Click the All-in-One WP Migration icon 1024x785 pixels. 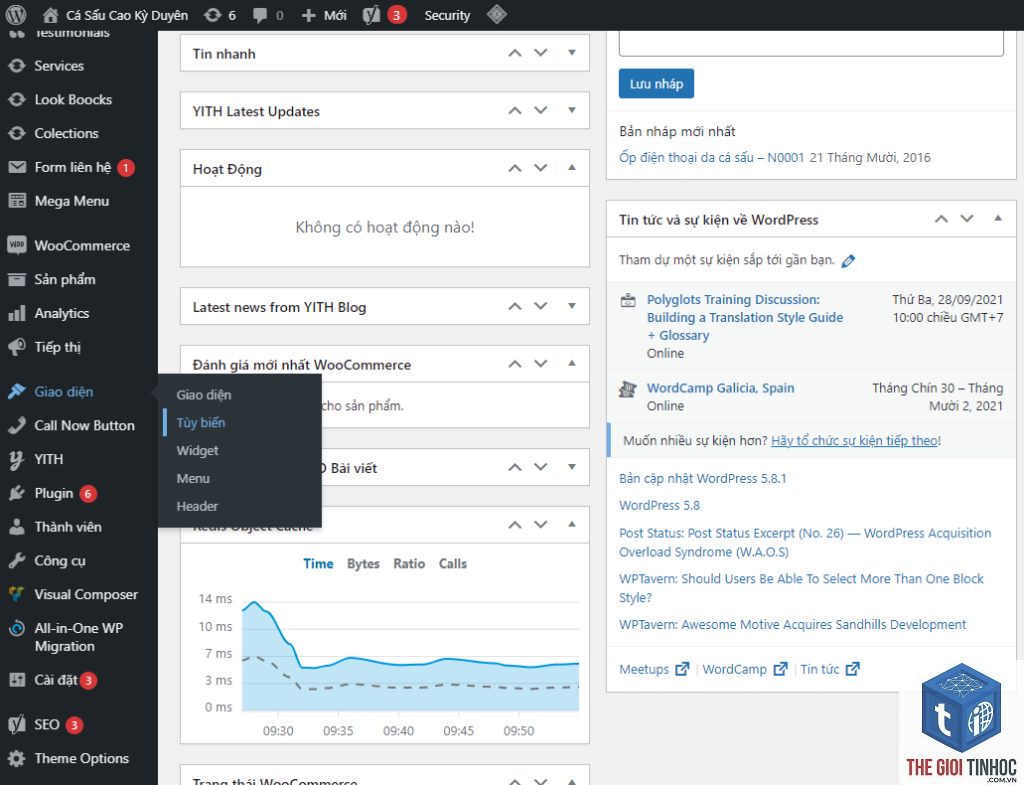pos(17,628)
